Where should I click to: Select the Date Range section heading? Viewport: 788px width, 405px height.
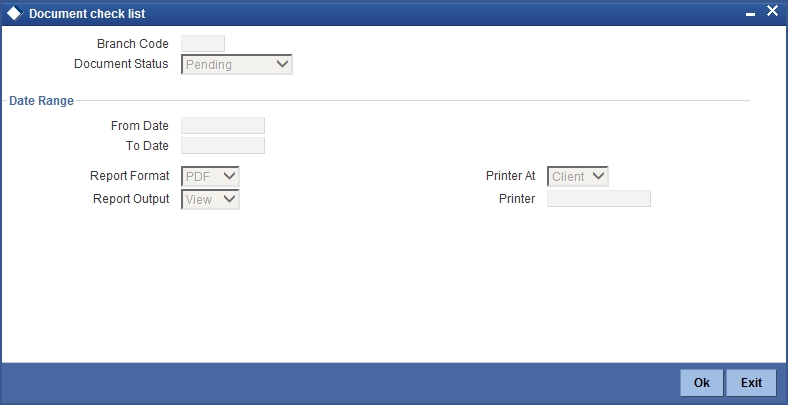click(x=42, y=100)
